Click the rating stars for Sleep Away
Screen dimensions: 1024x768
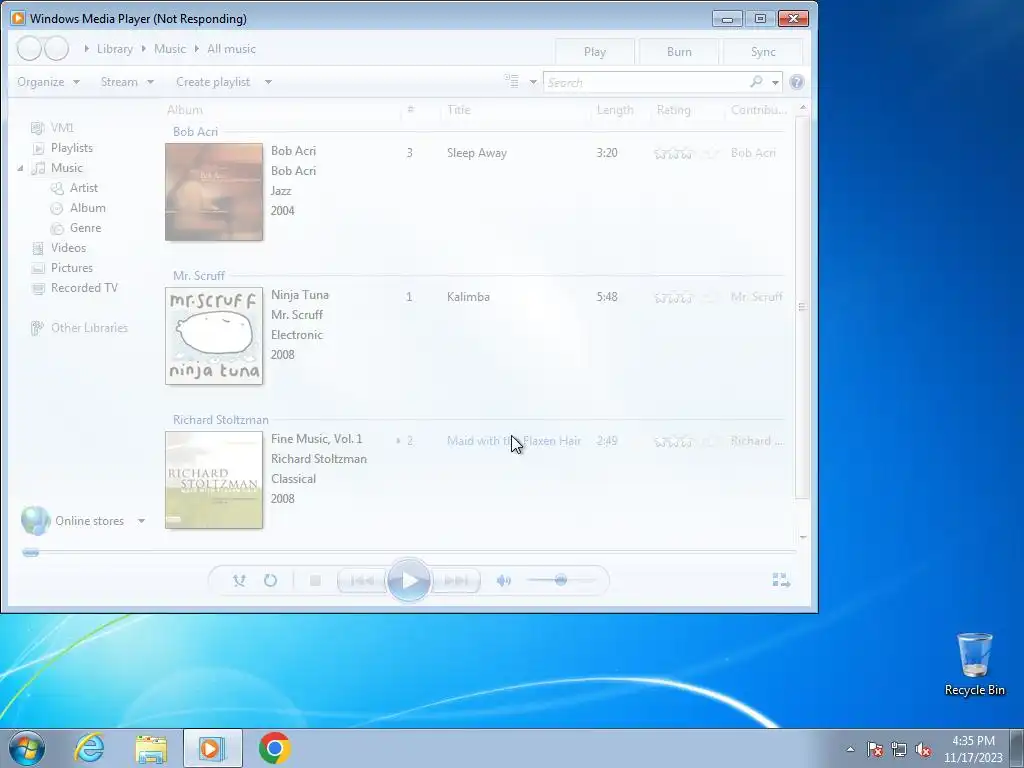click(x=686, y=153)
